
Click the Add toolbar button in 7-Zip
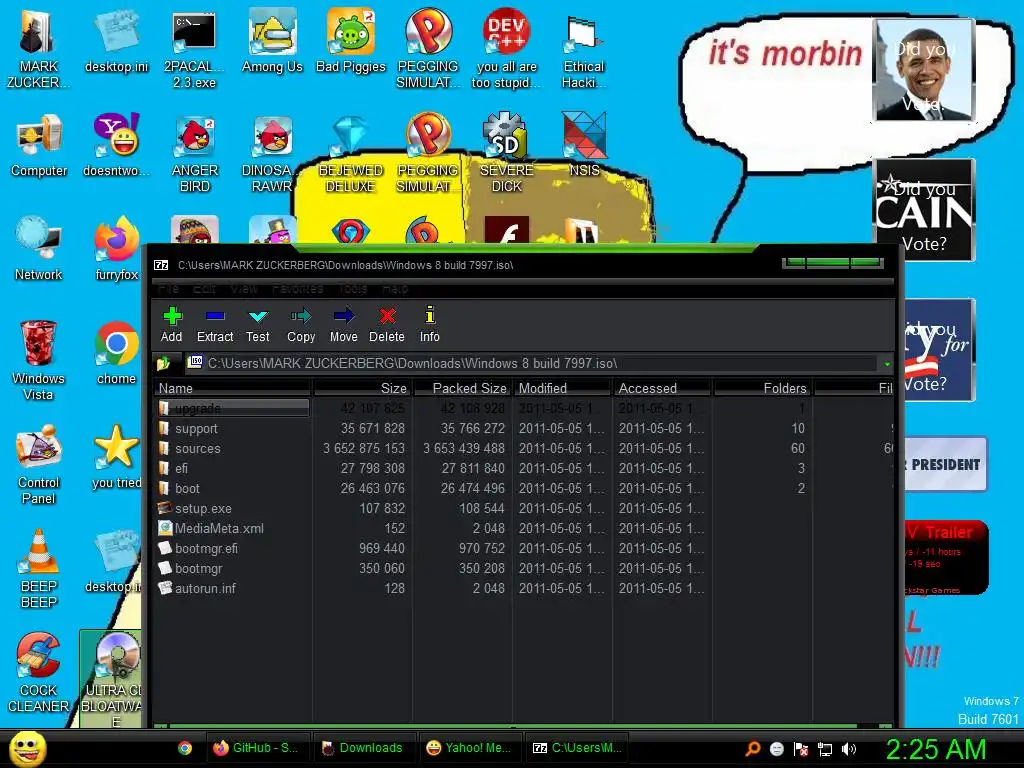click(x=171, y=325)
